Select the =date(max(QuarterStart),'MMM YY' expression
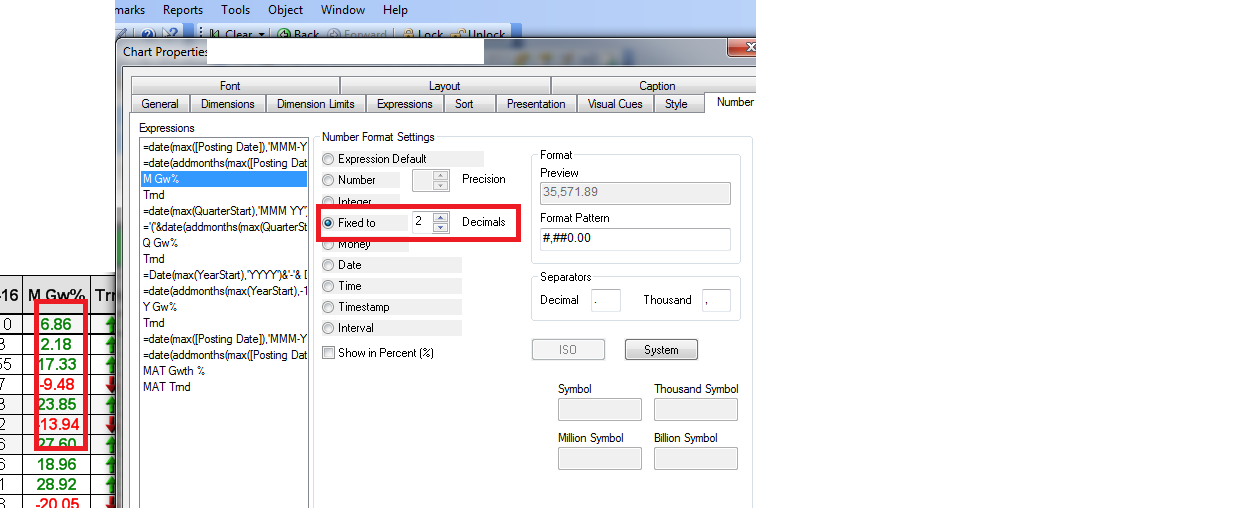The image size is (1243, 508). [x=223, y=211]
